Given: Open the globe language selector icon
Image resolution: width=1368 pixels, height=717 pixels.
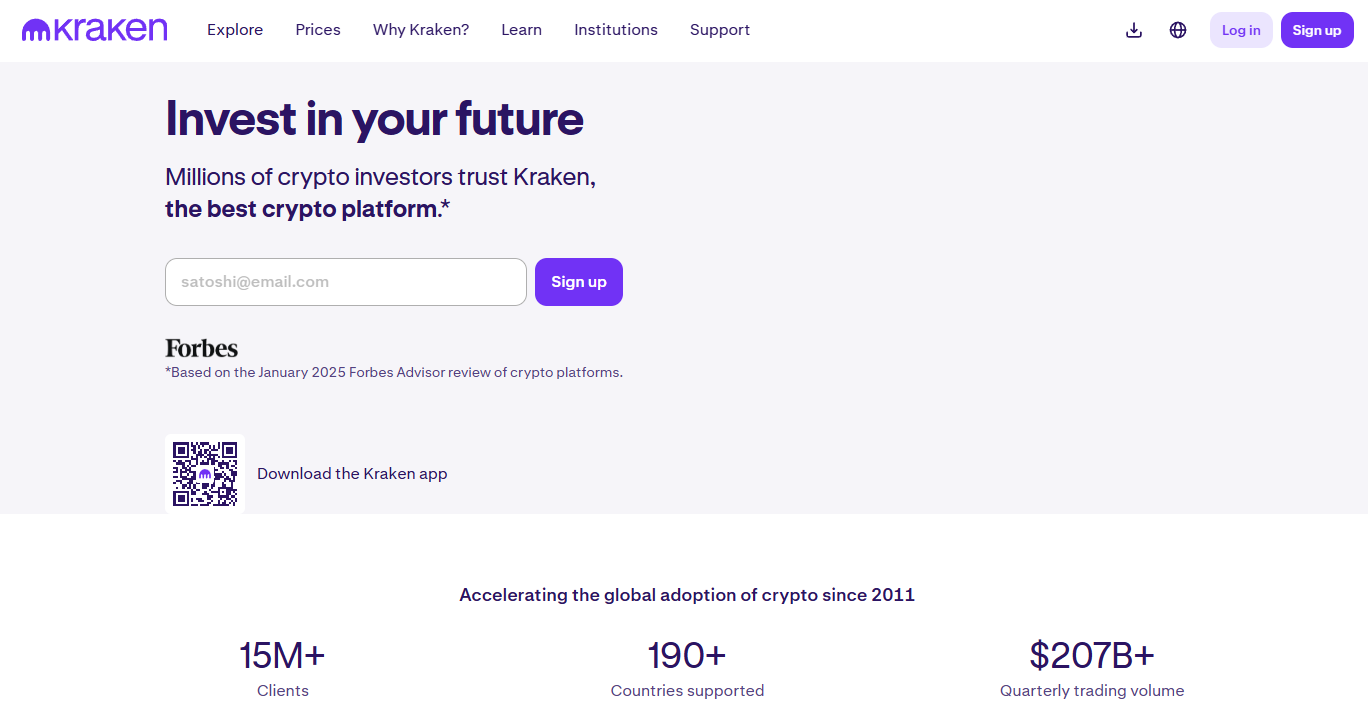Looking at the screenshot, I should [1178, 30].
